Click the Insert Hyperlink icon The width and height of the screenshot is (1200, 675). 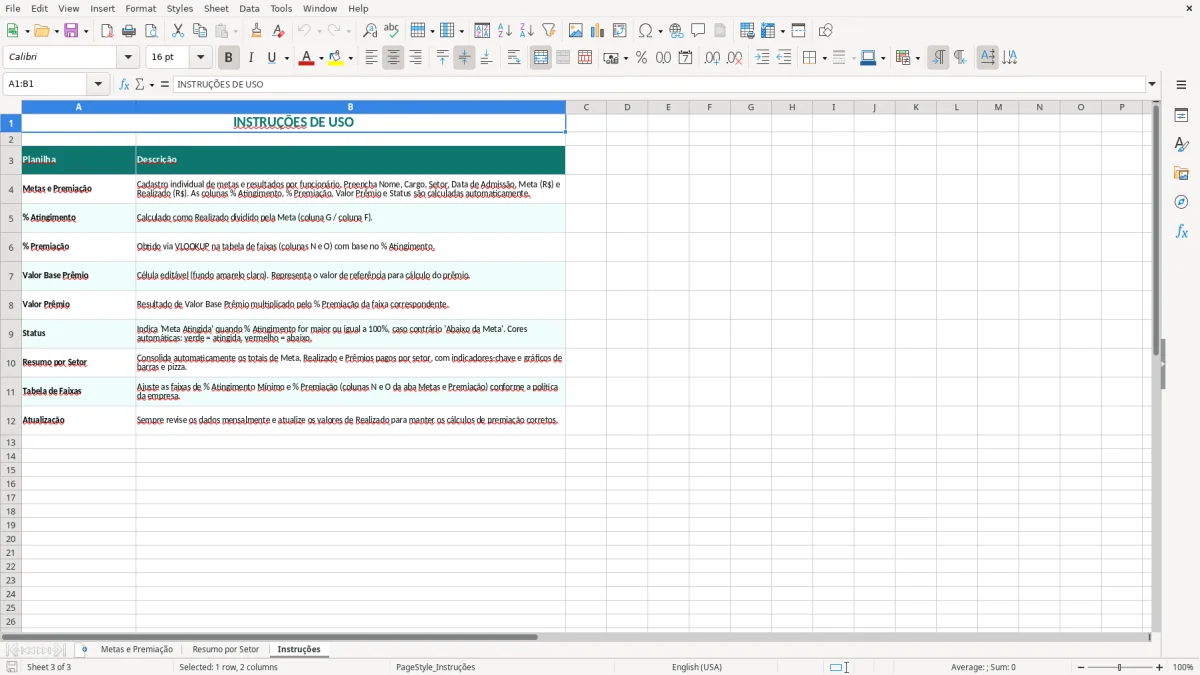(676, 31)
